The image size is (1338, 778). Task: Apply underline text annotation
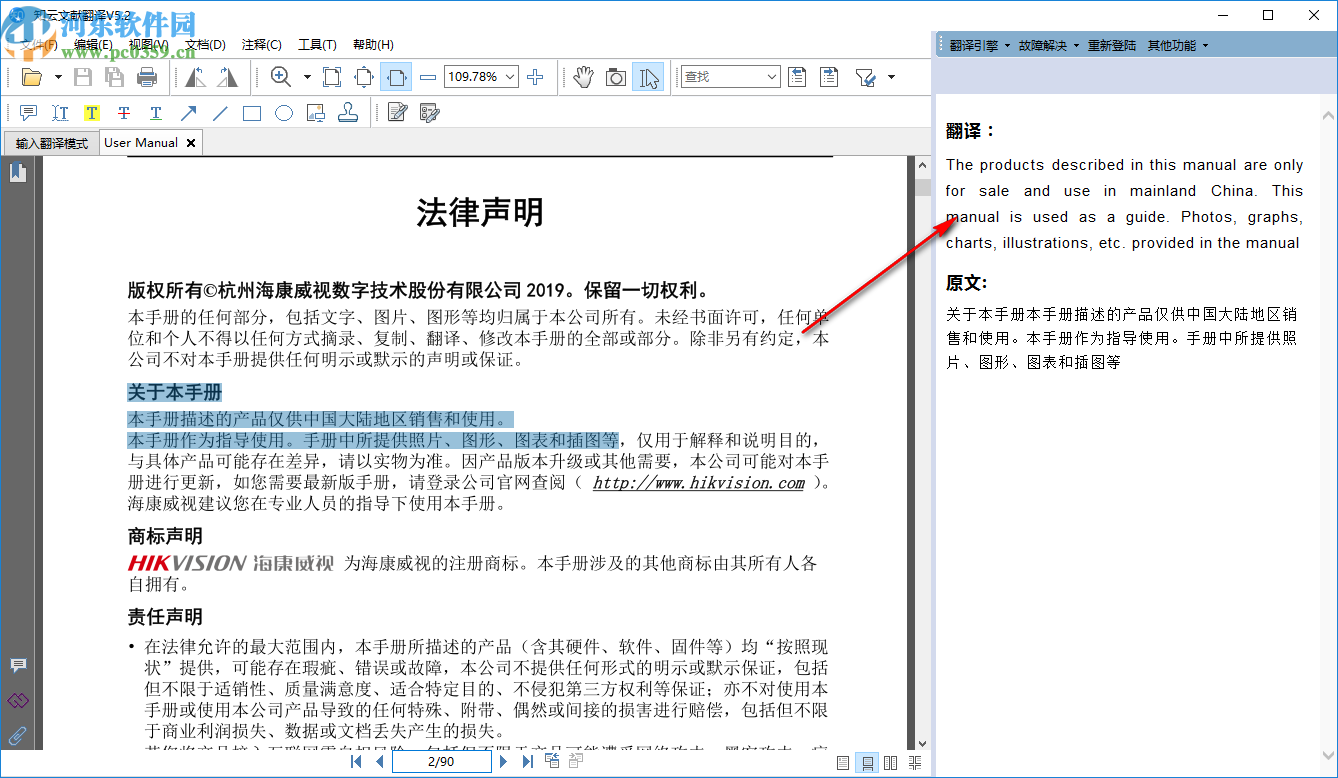click(x=156, y=113)
